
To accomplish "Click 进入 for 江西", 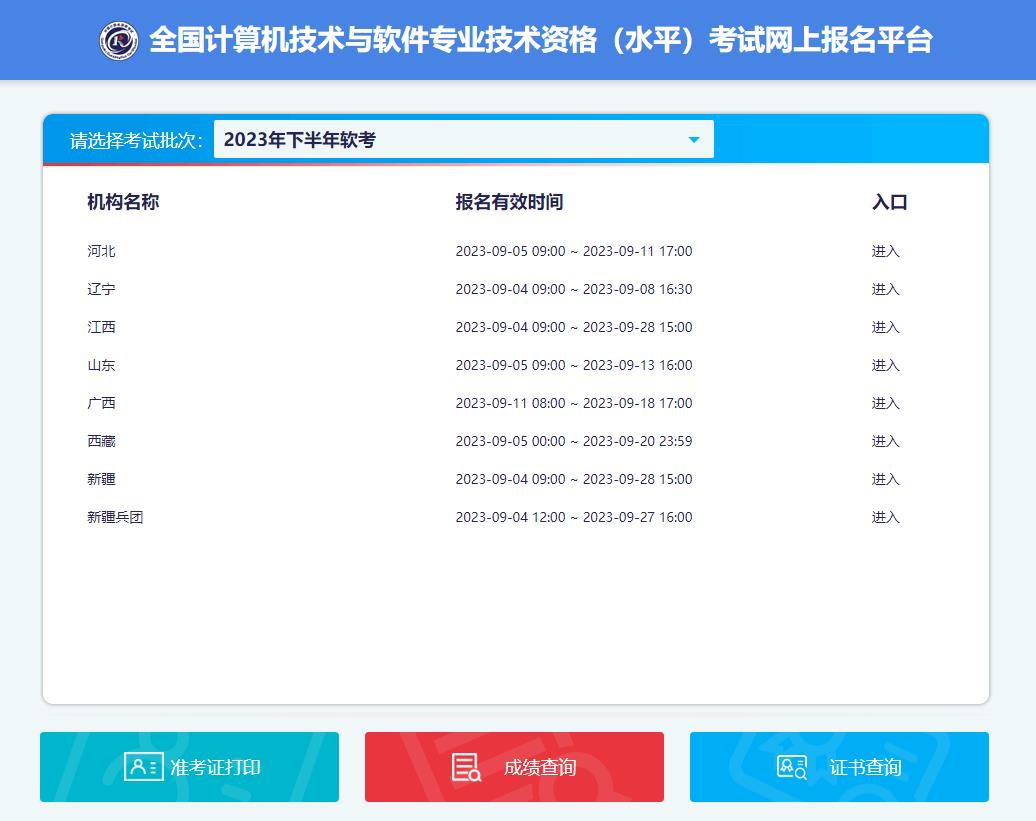I will (885, 327).
